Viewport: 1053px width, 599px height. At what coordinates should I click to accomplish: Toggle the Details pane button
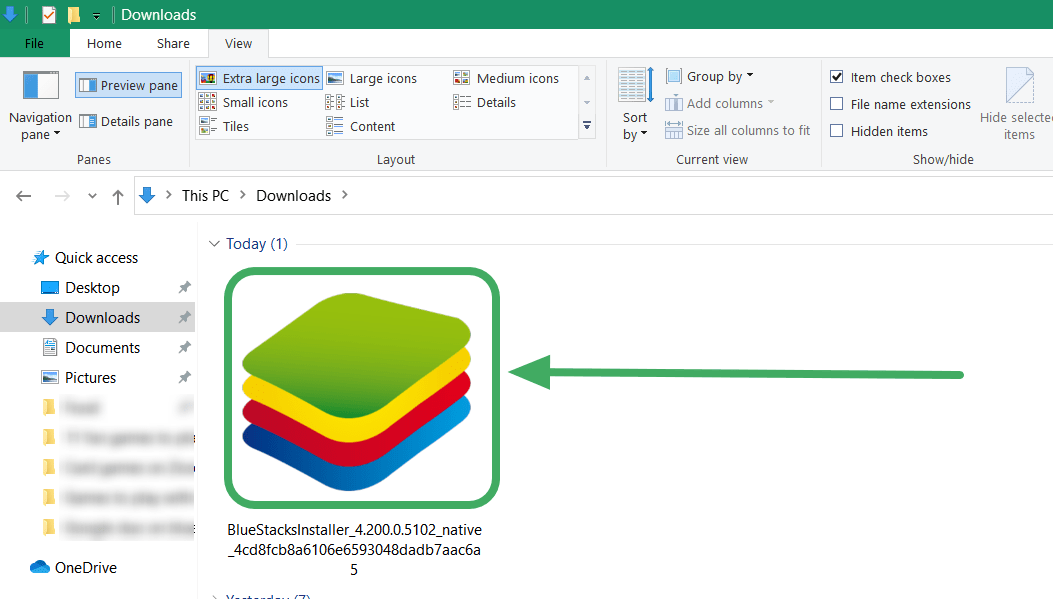(126, 122)
